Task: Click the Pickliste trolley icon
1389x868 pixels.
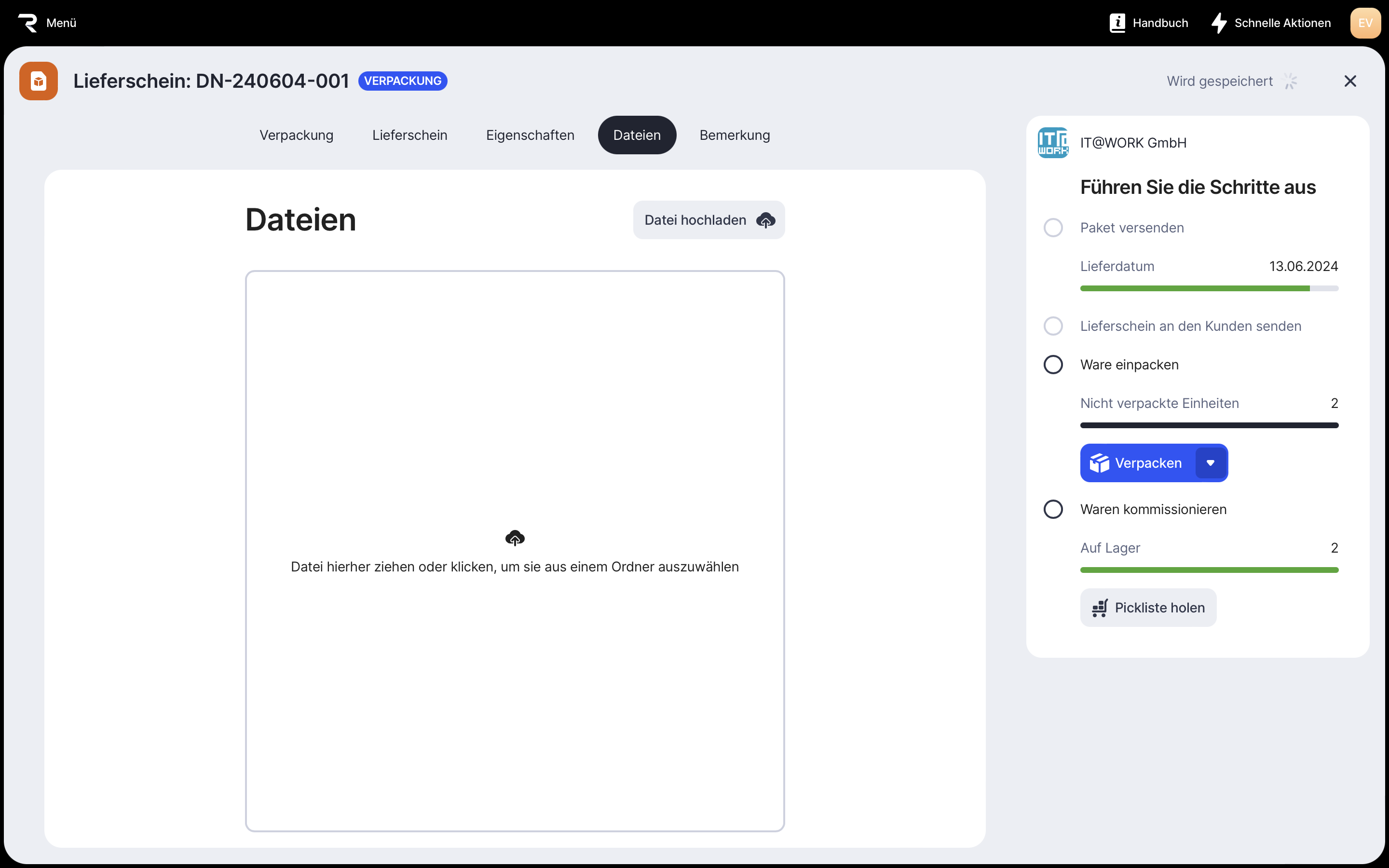Action: coord(1099,608)
